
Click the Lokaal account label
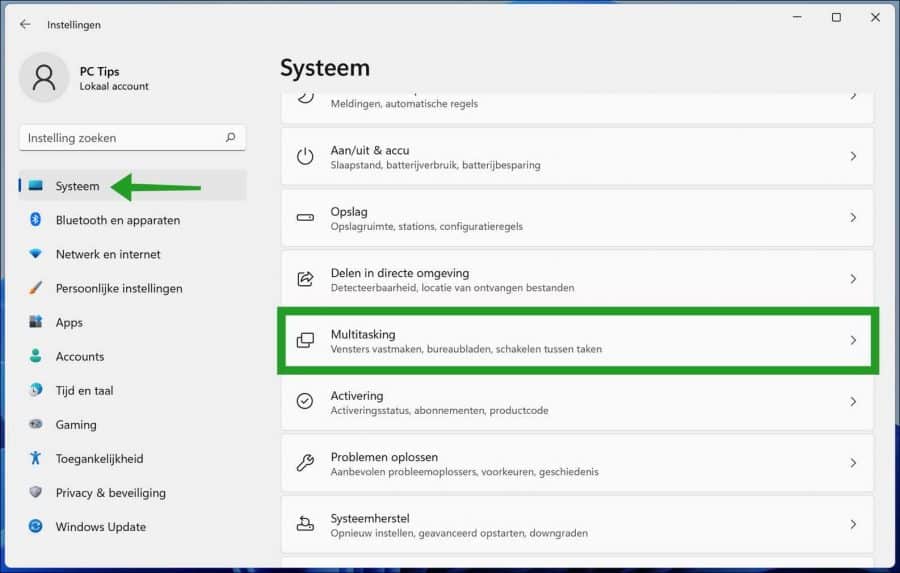[x=114, y=86]
